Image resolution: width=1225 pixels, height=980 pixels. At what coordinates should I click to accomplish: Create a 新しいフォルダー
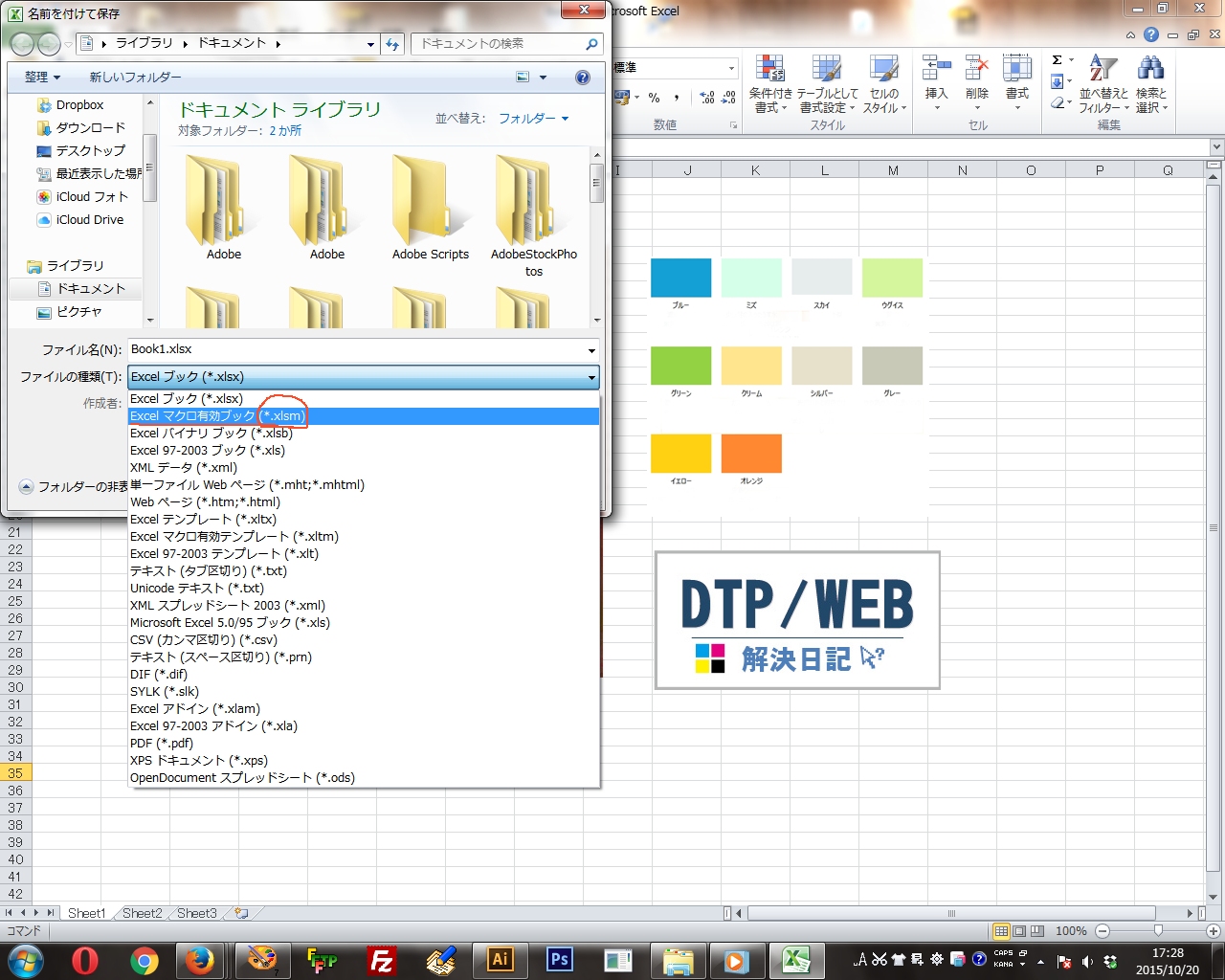[x=135, y=78]
